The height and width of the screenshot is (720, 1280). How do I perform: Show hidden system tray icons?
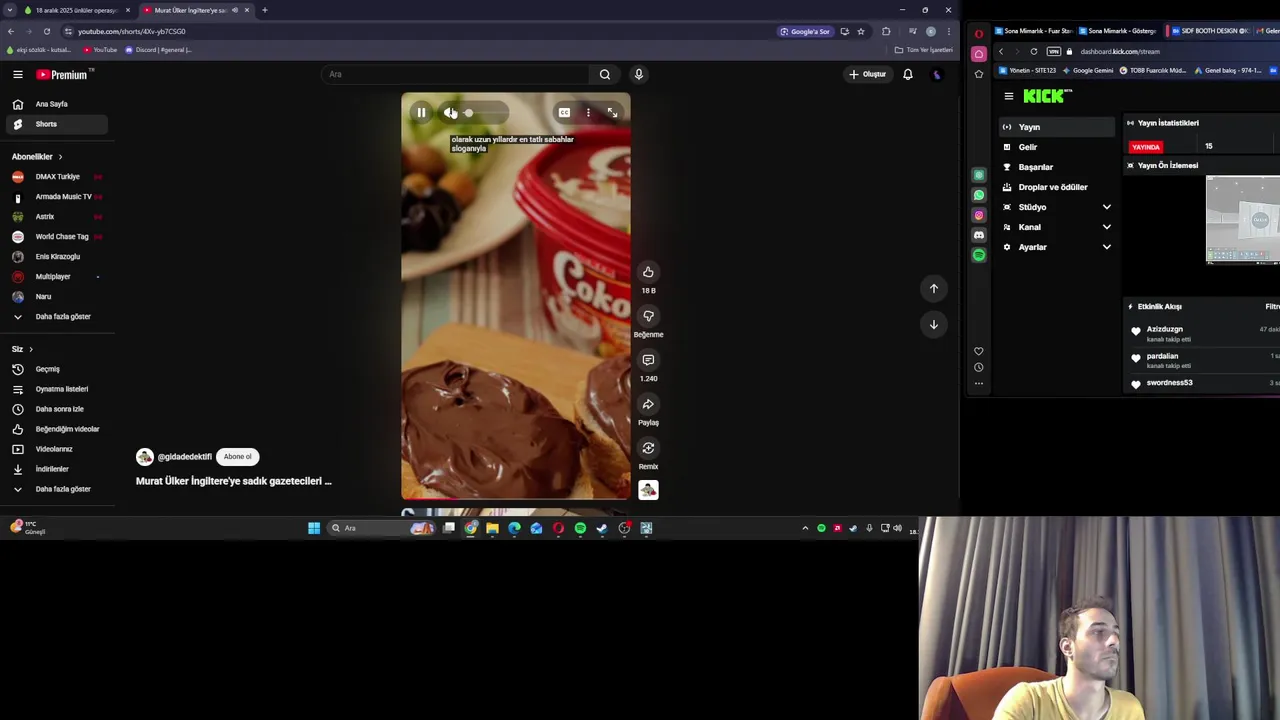click(x=805, y=528)
